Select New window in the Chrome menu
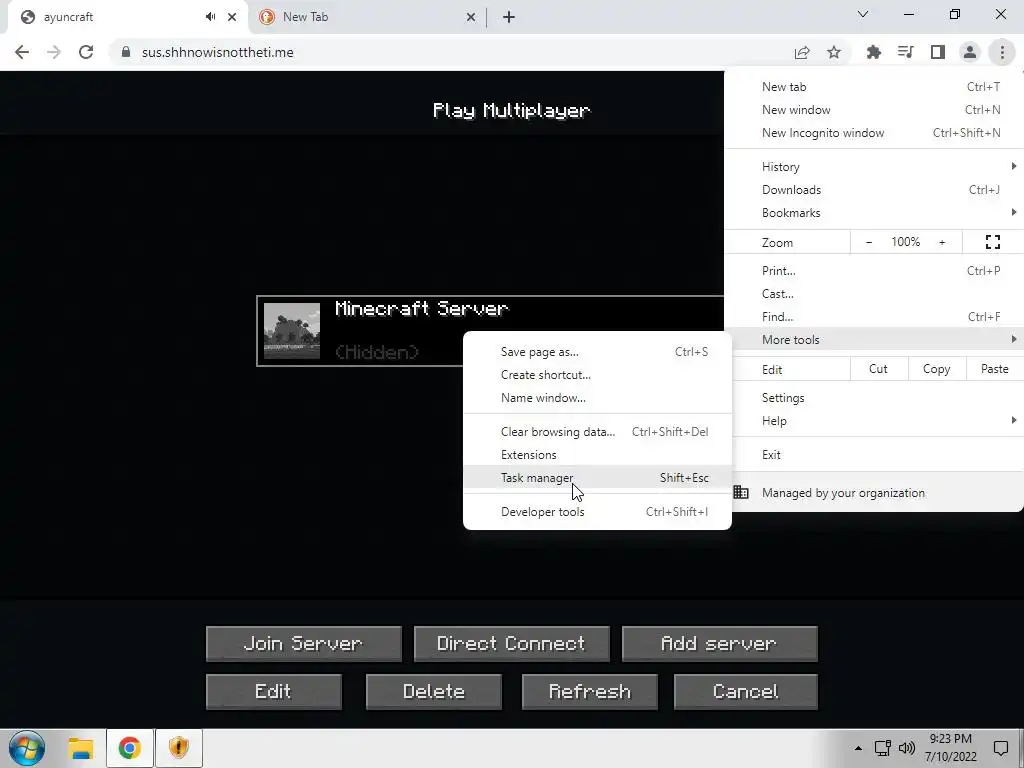The height and width of the screenshot is (768, 1024). click(874, 110)
